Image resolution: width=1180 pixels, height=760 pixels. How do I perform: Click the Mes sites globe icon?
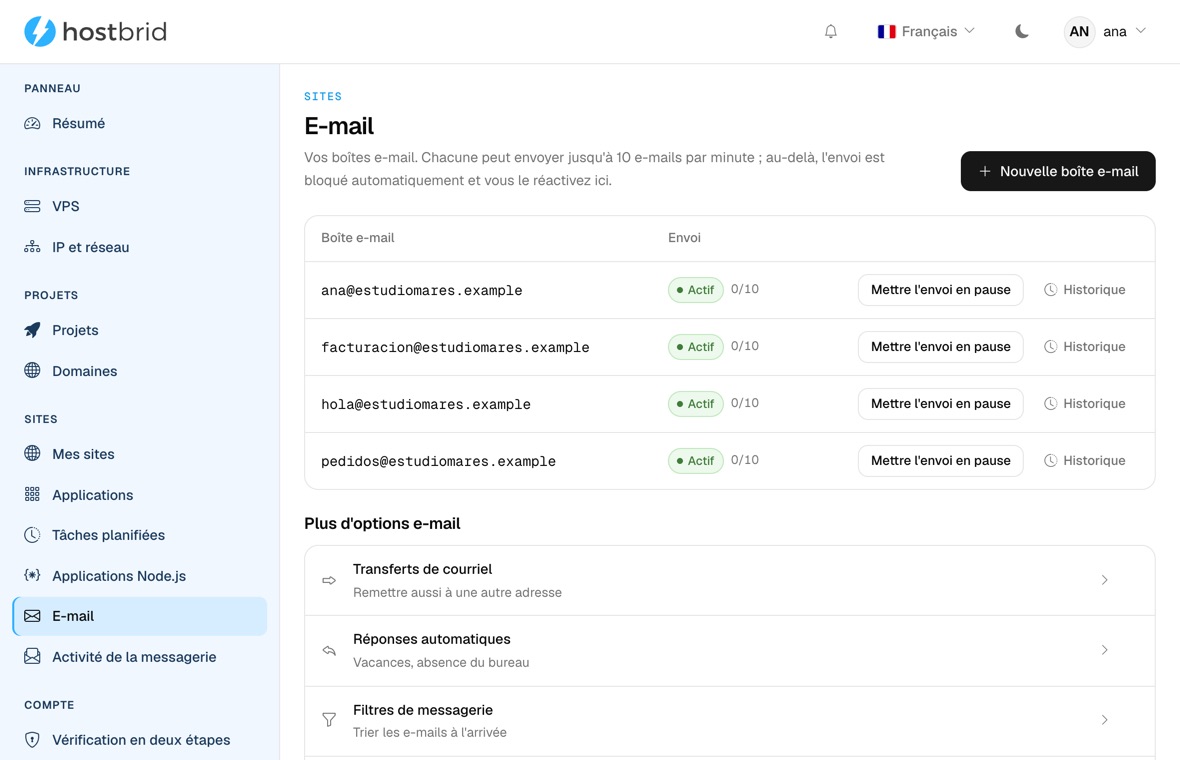click(32, 453)
